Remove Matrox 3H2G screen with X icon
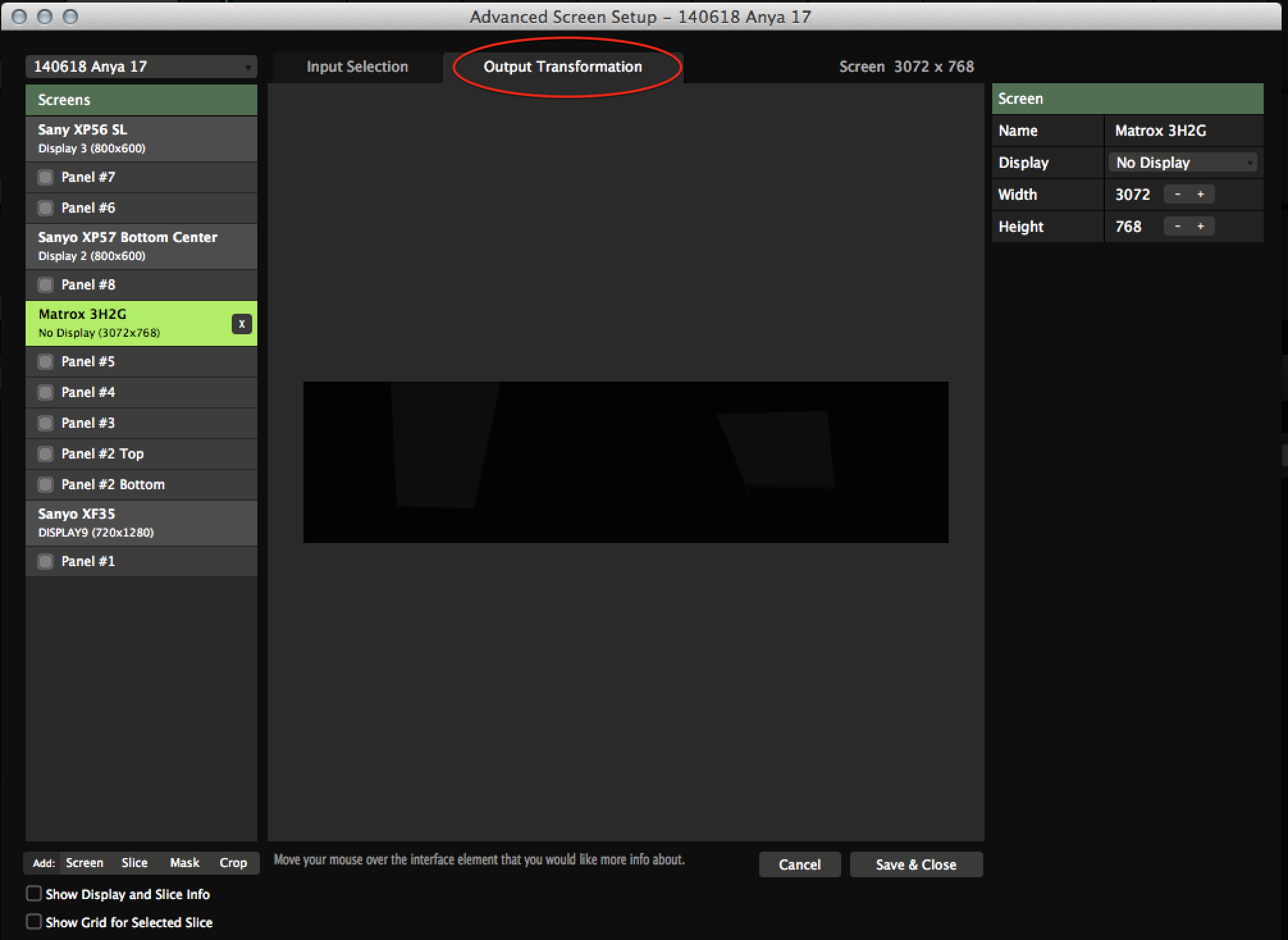 [x=241, y=324]
